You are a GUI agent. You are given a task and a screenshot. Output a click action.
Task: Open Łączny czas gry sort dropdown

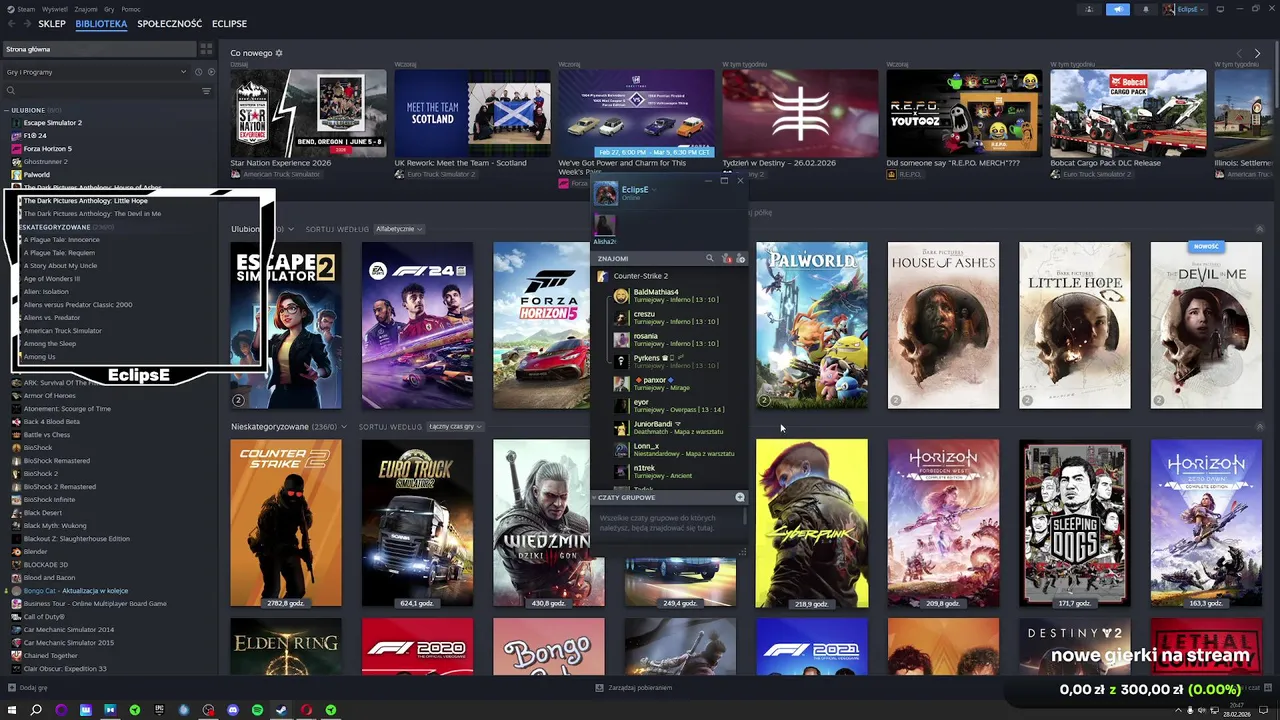coord(454,427)
